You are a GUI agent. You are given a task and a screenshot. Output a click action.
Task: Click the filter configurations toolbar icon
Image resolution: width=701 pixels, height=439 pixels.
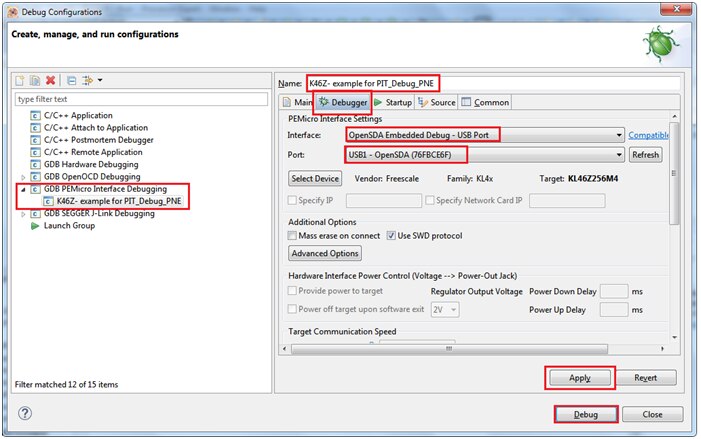pos(87,80)
